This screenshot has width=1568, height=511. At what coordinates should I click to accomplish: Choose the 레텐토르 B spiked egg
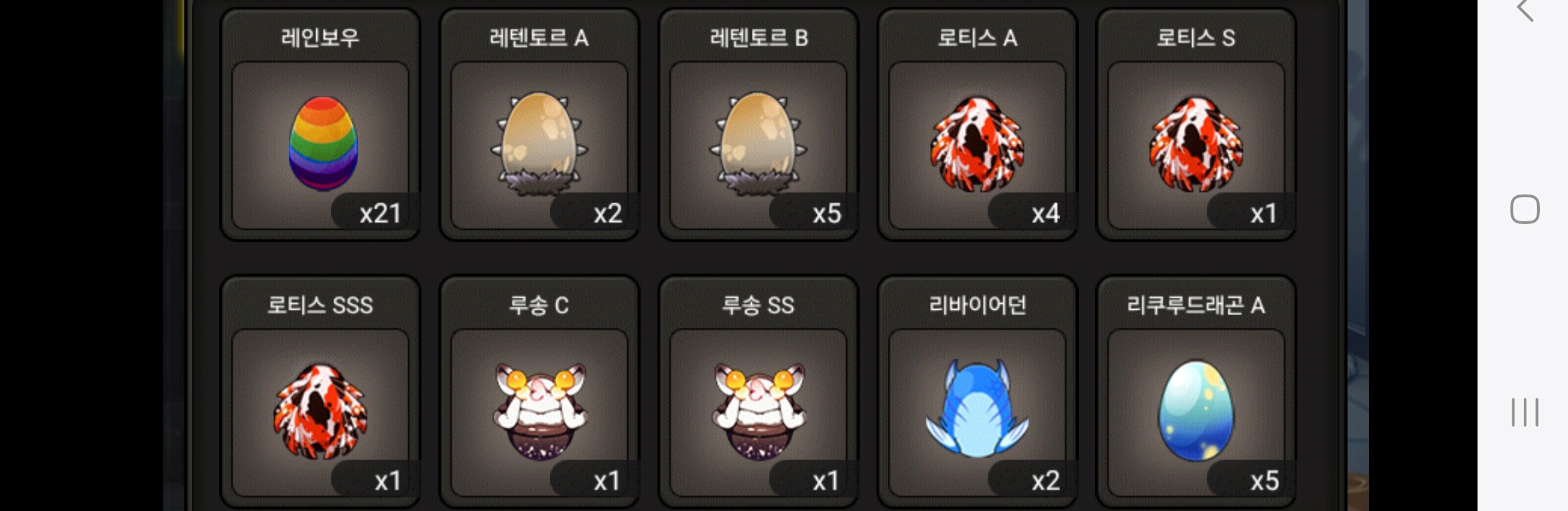click(x=758, y=144)
